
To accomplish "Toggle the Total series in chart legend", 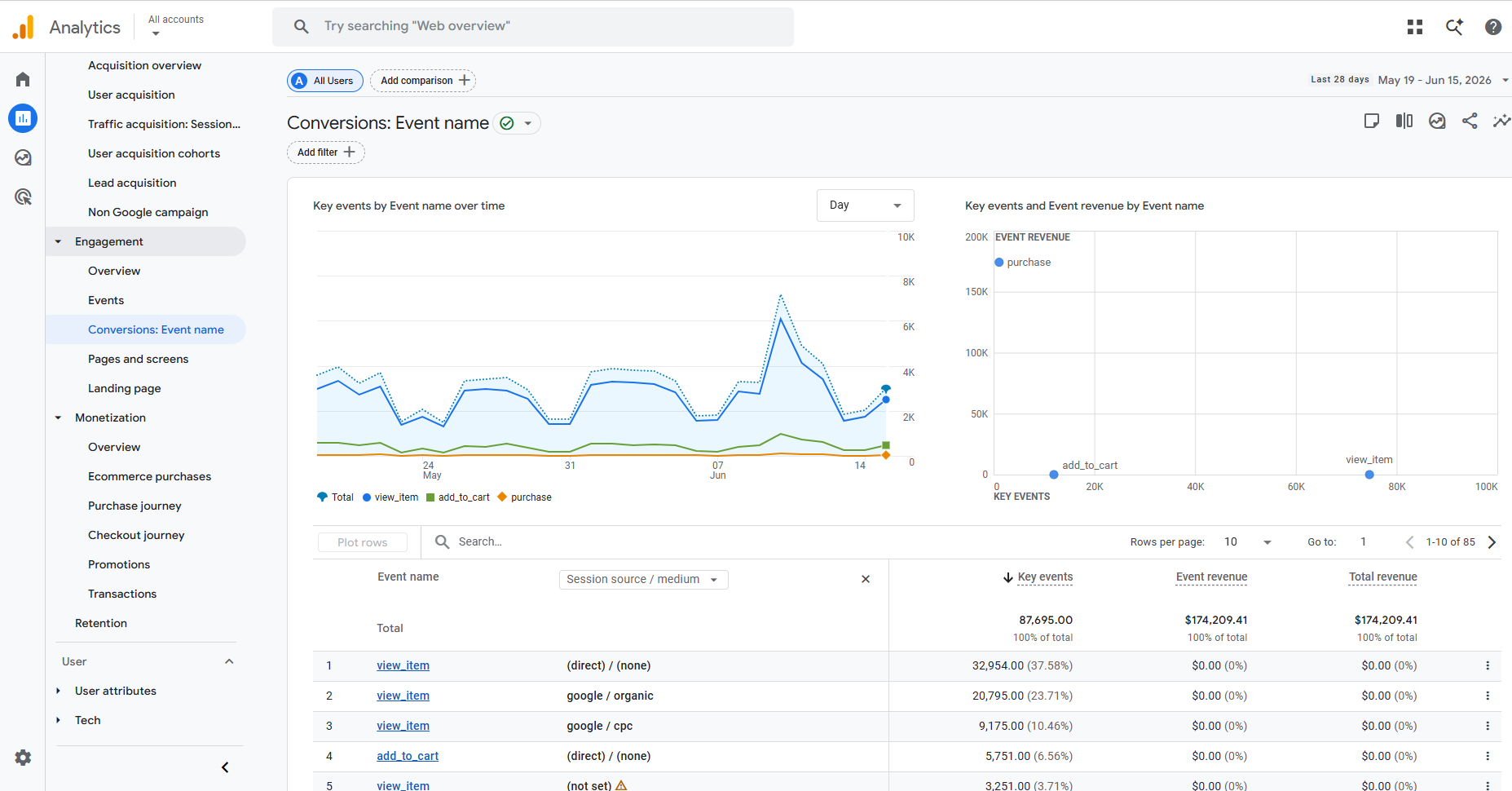I will tap(335, 497).
